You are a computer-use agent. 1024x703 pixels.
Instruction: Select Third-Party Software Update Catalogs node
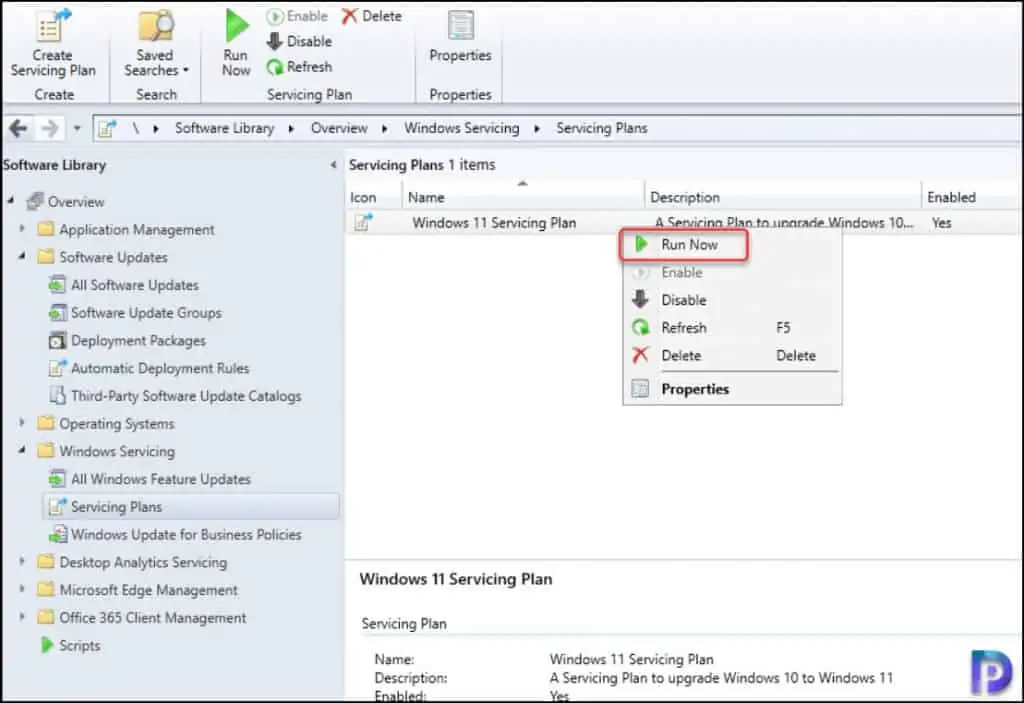(186, 396)
